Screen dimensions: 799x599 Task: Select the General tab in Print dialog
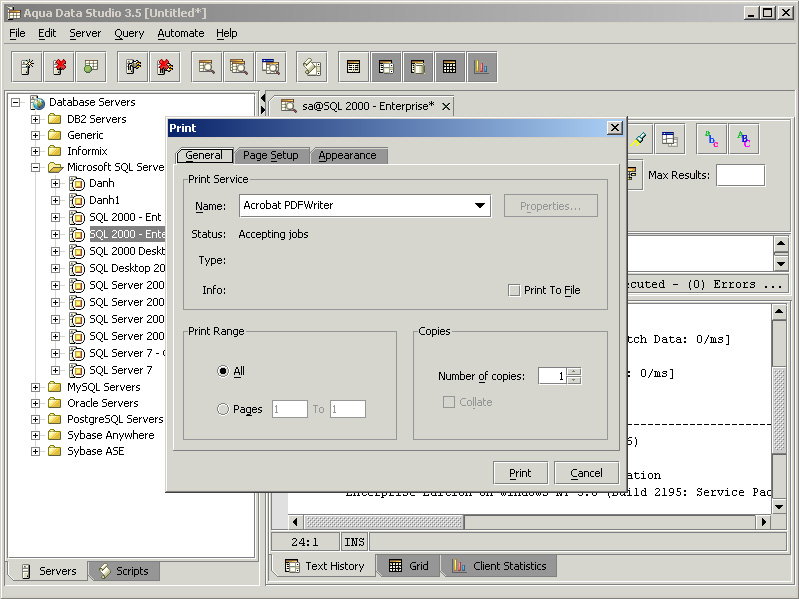[x=204, y=155]
